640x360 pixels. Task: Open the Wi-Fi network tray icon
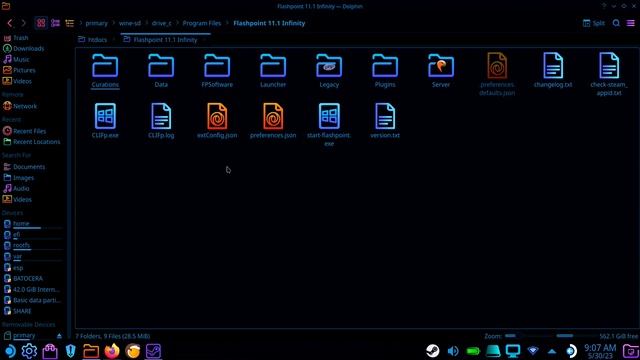point(533,351)
